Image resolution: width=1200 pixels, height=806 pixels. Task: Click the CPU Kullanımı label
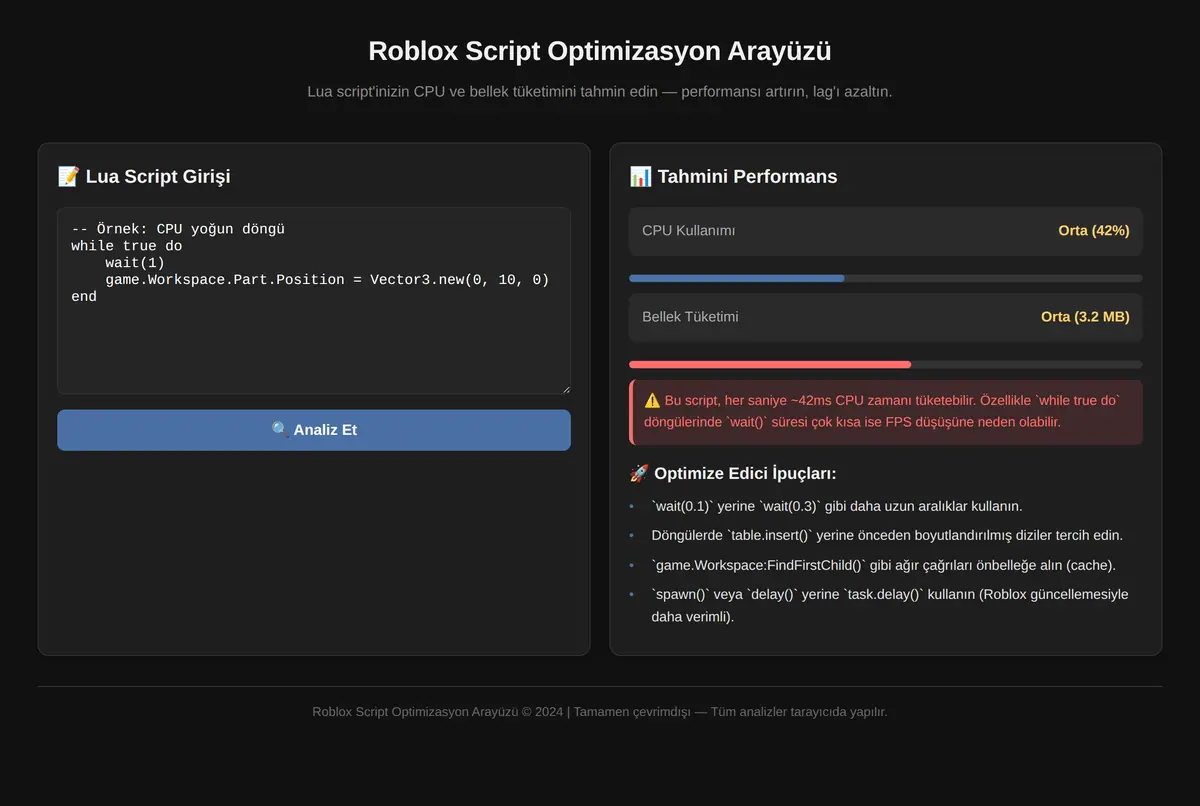[x=688, y=231]
